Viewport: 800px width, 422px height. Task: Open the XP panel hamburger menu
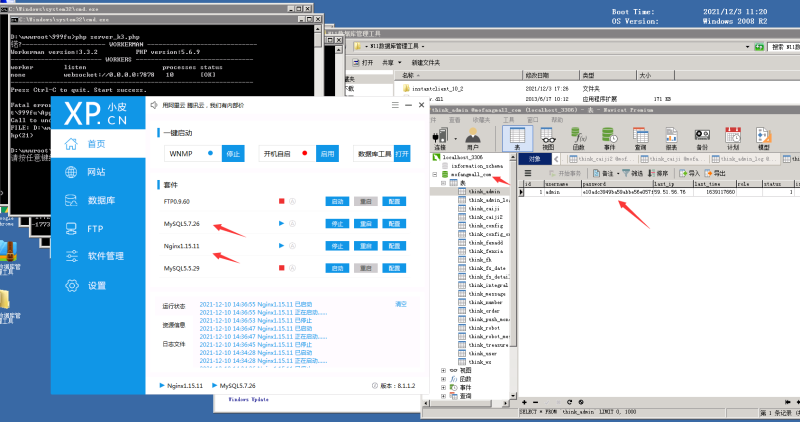coord(395,105)
